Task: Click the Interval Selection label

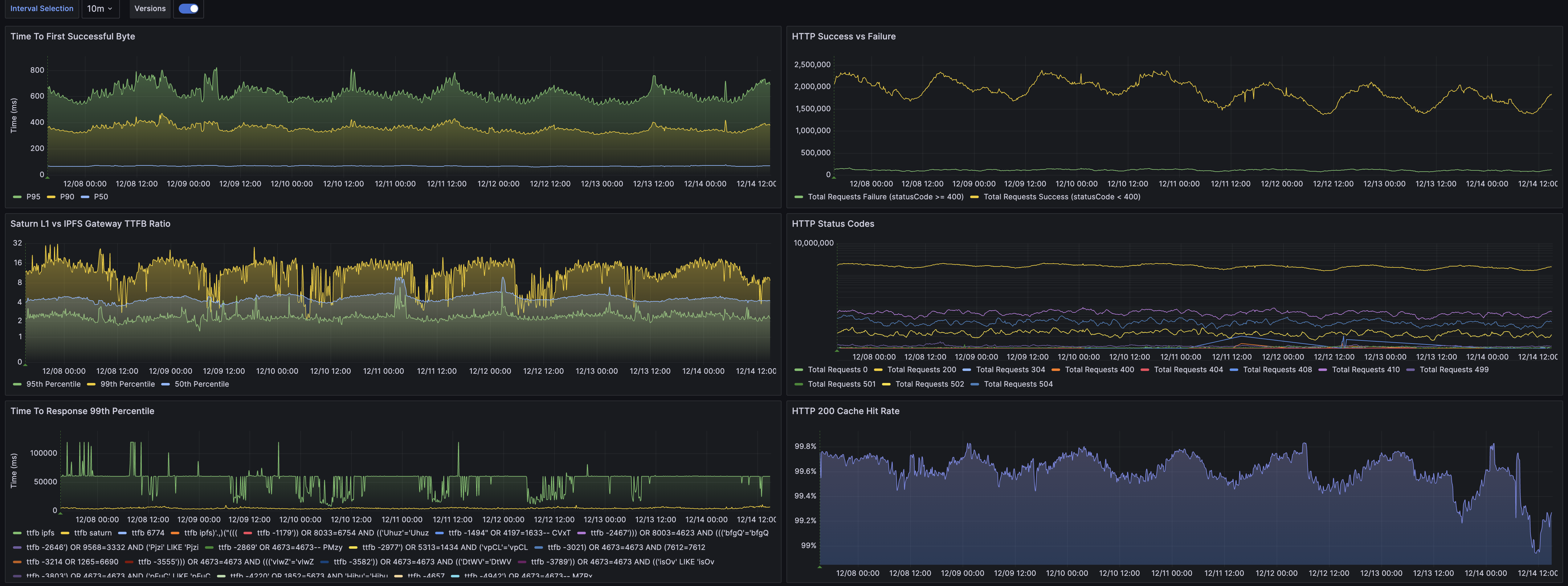Action: click(41, 9)
